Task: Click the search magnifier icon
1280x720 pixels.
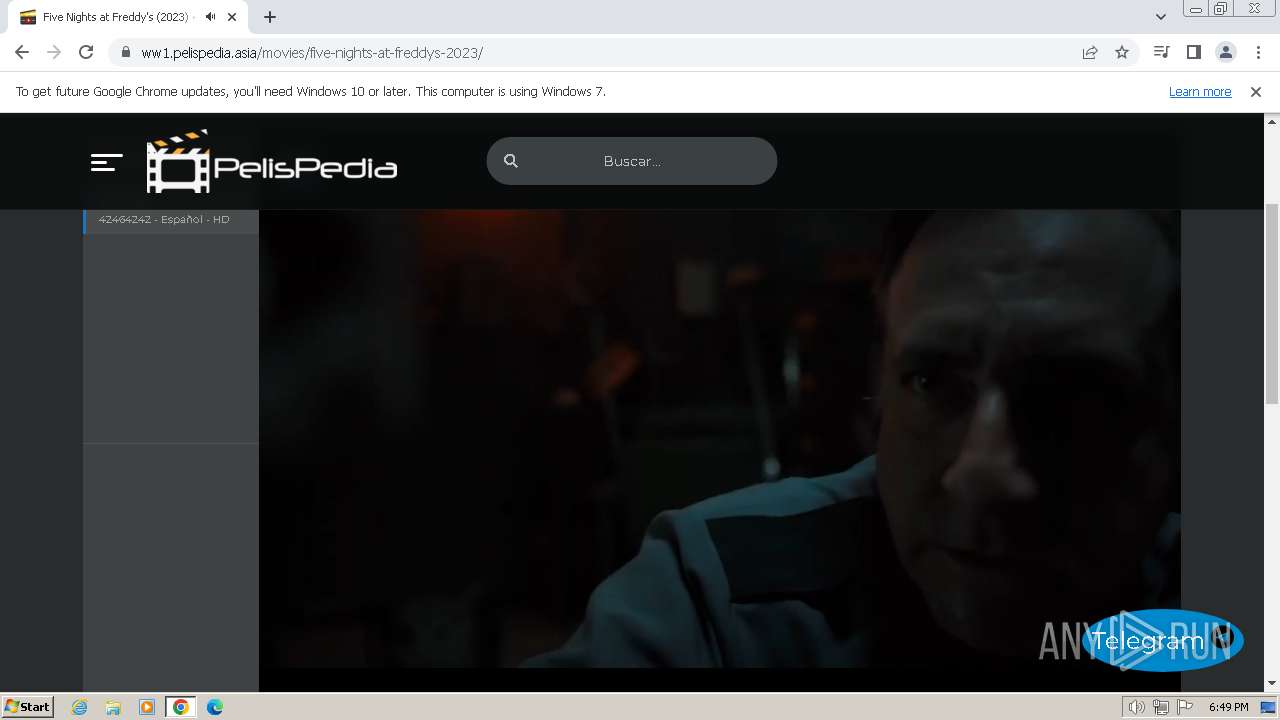Action: click(511, 161)
